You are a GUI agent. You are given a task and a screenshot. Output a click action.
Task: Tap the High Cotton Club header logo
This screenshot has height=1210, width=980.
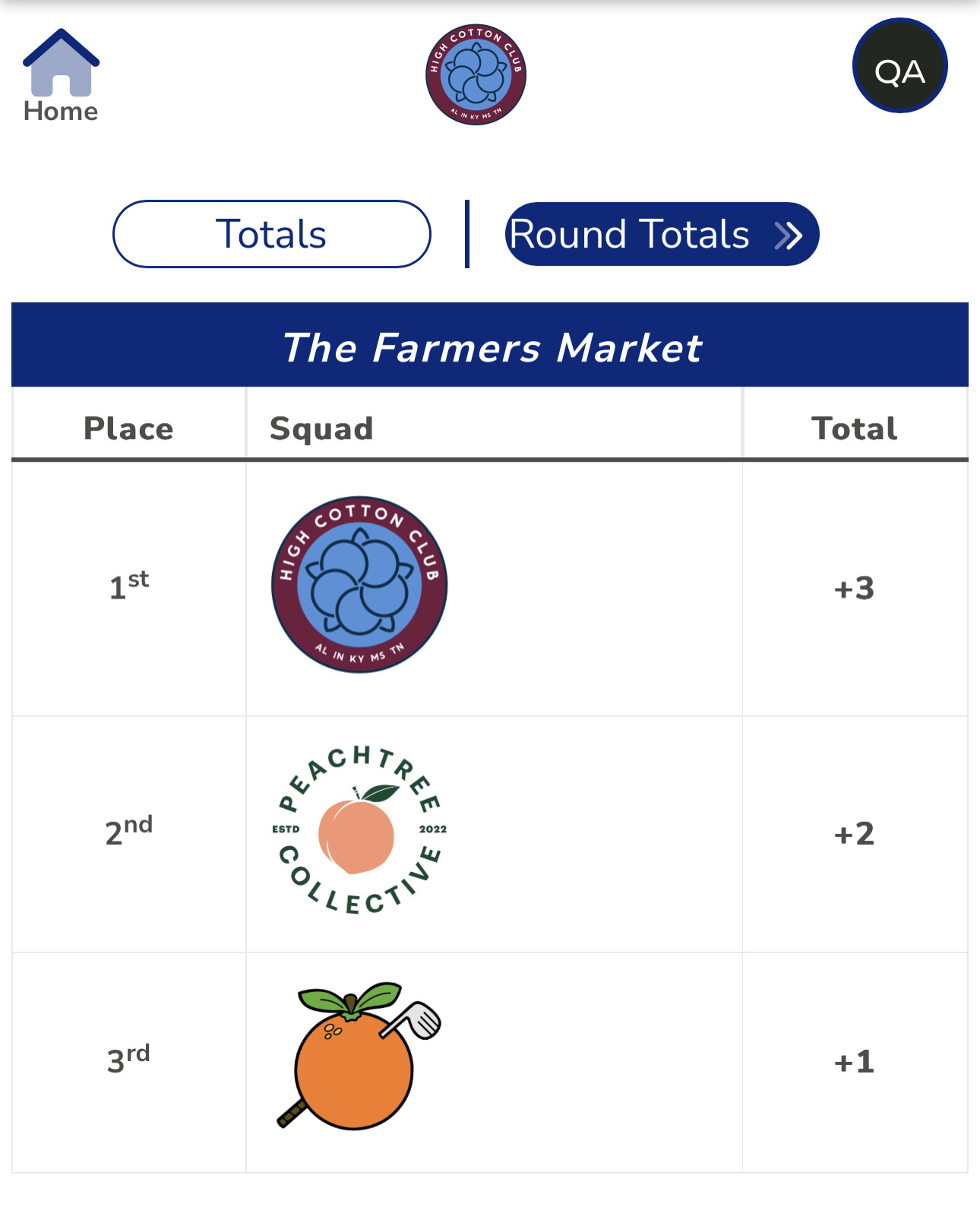pos(476,74)
